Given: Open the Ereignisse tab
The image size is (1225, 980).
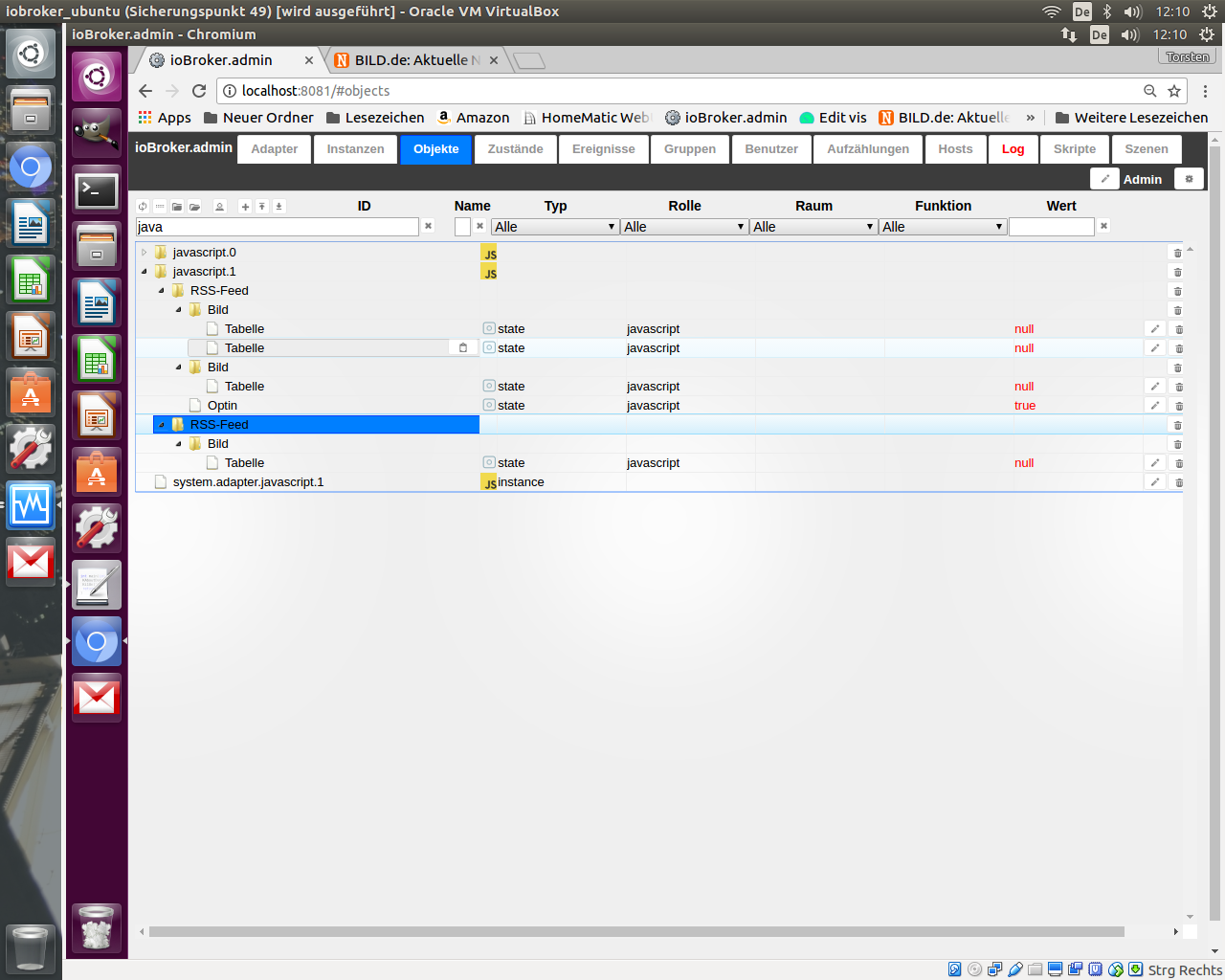Looking at the screenshot, I should point(604,149).
